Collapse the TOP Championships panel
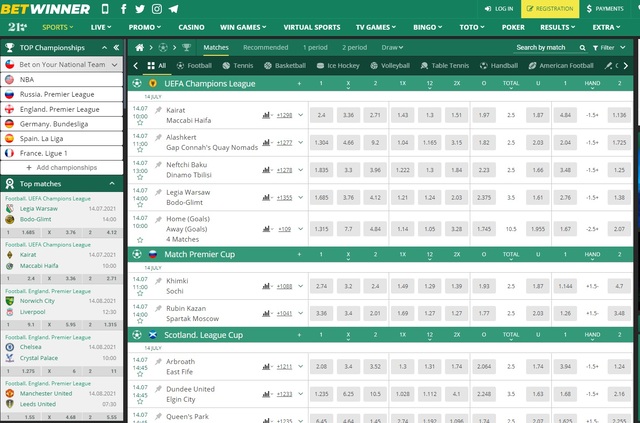 (x=104, y=48)
